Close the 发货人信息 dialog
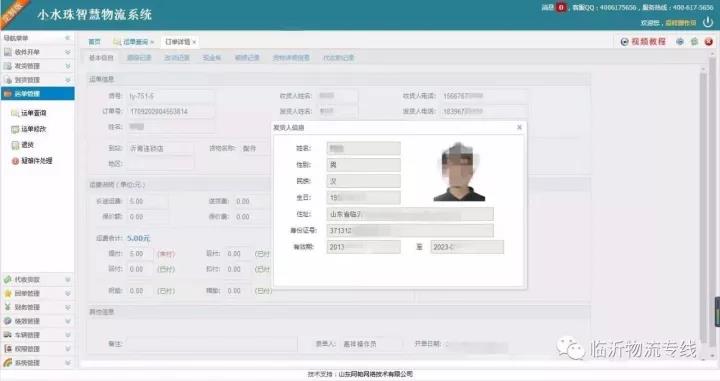 click(x=519, y=127)
